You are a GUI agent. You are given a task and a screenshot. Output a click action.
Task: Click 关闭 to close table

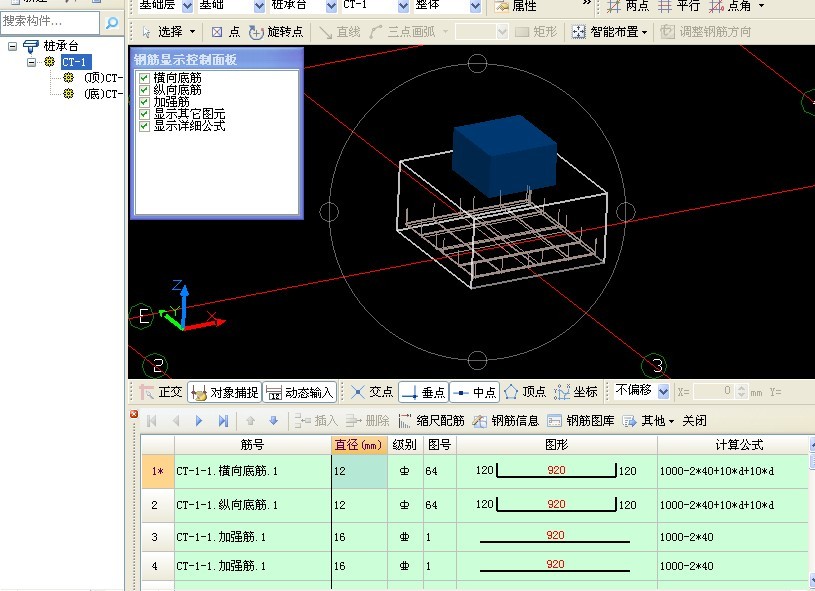[x=694, y=421]
